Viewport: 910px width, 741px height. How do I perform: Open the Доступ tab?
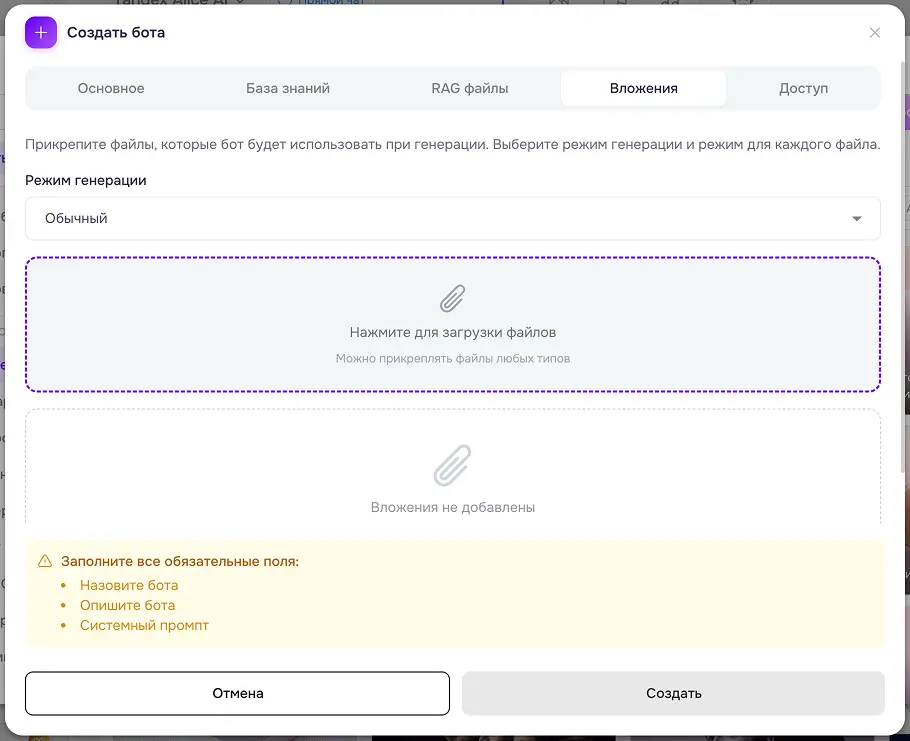pyautogui.click(x=803, y=88)
